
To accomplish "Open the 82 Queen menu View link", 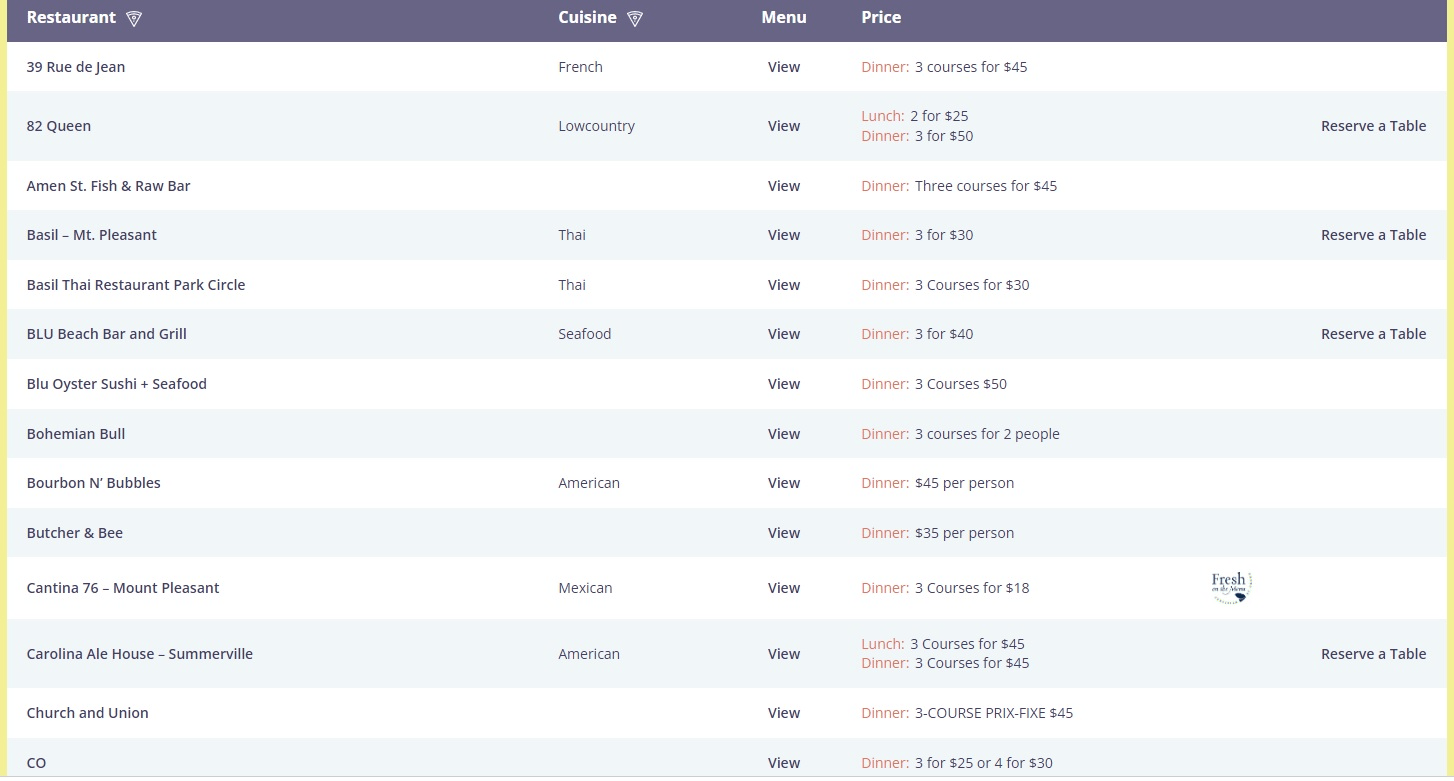I will click(783, 126).
